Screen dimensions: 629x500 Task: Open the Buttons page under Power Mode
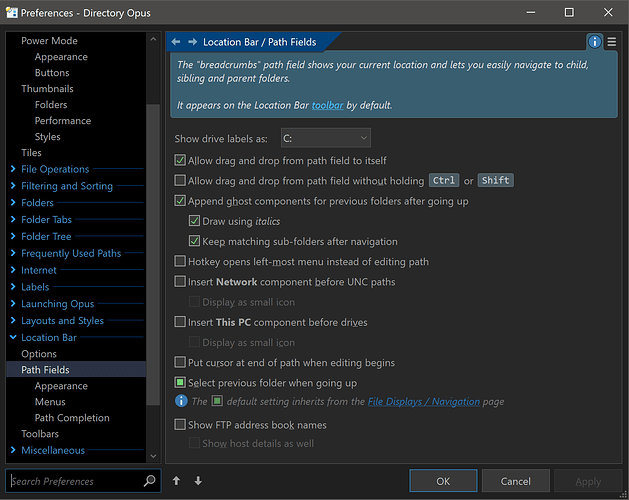coord(52,73)
